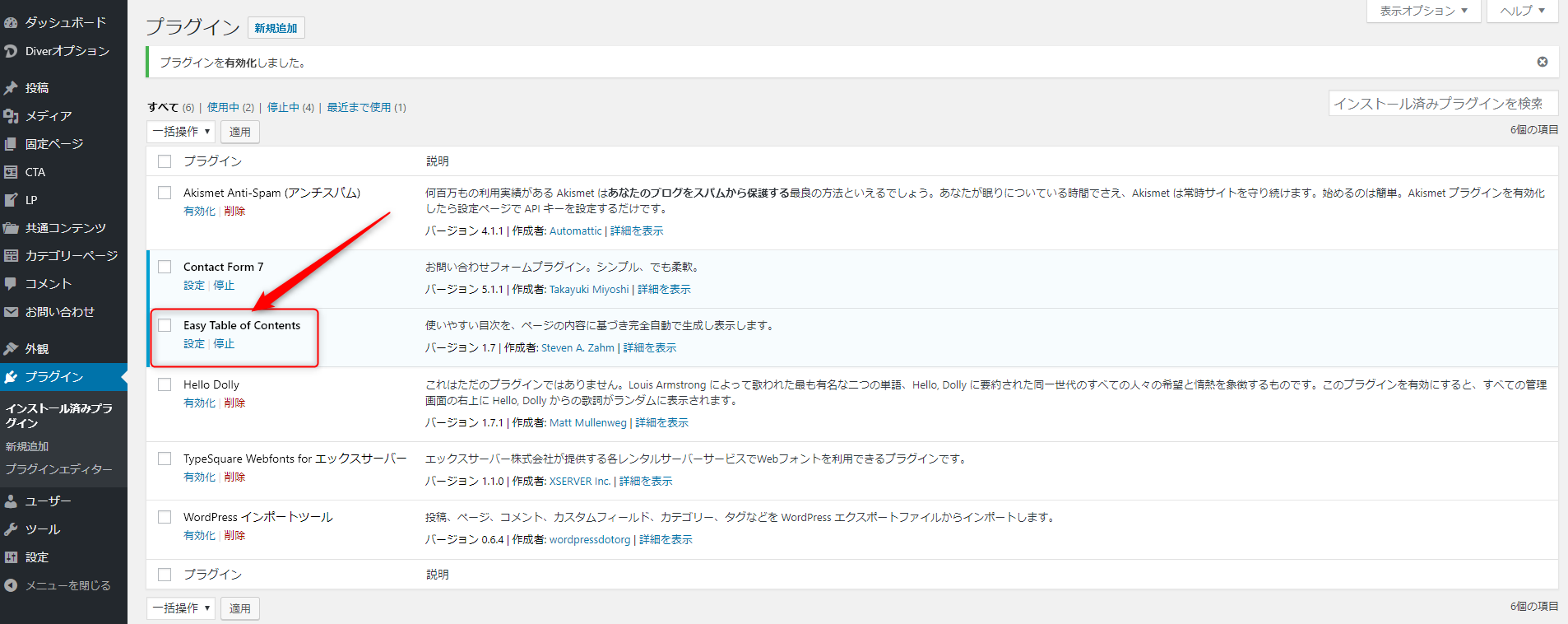The image size is (1568, 624).
Task: Click the installed plugins search field
Action: 1442,104
